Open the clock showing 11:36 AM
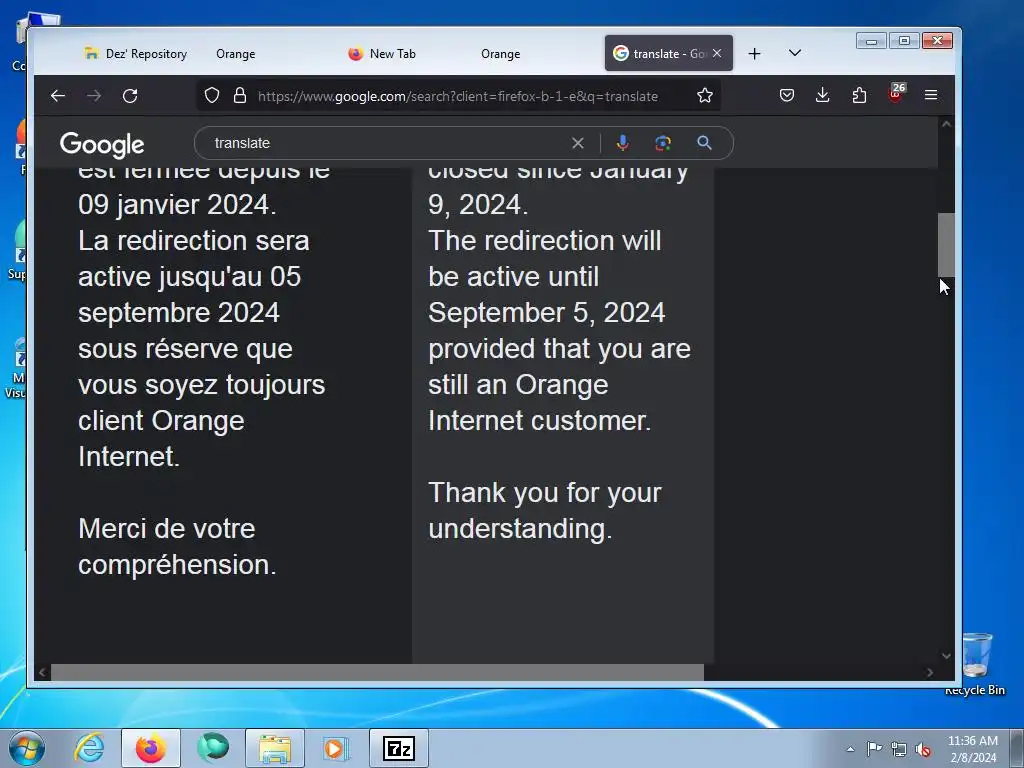 point(973,749)
